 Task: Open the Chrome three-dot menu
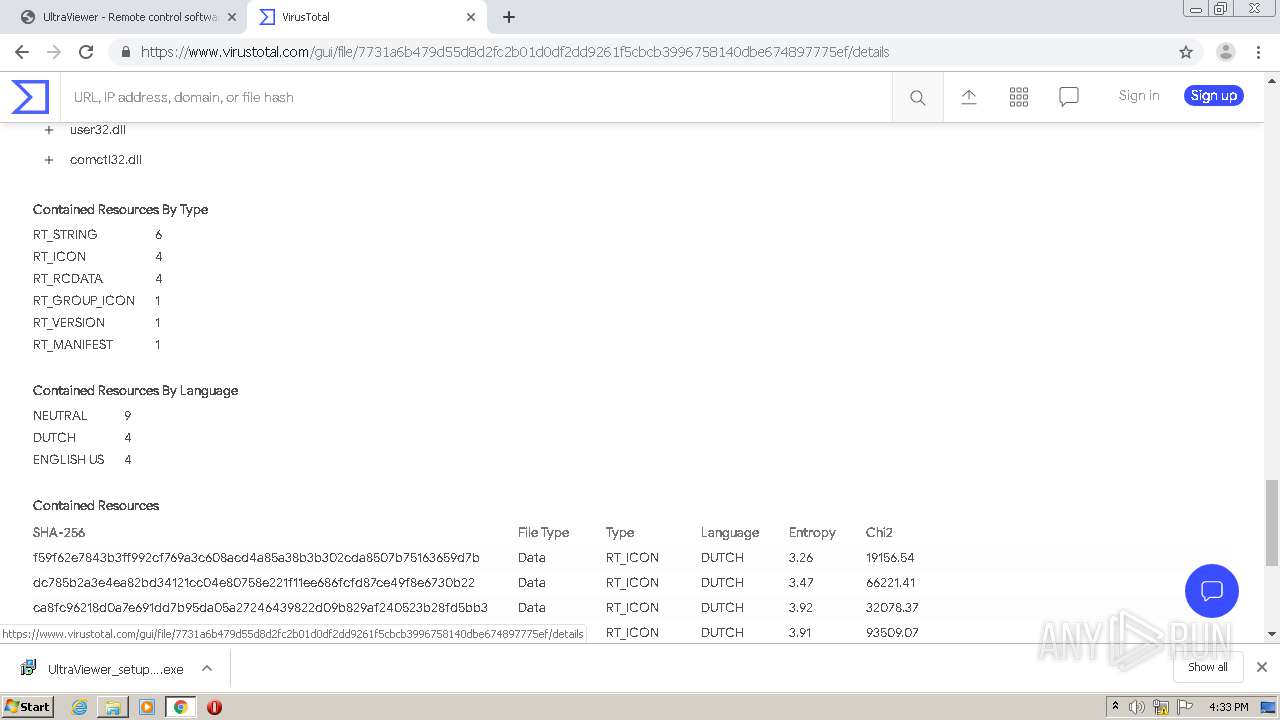pyautogui.click(x=1258, y=52)
